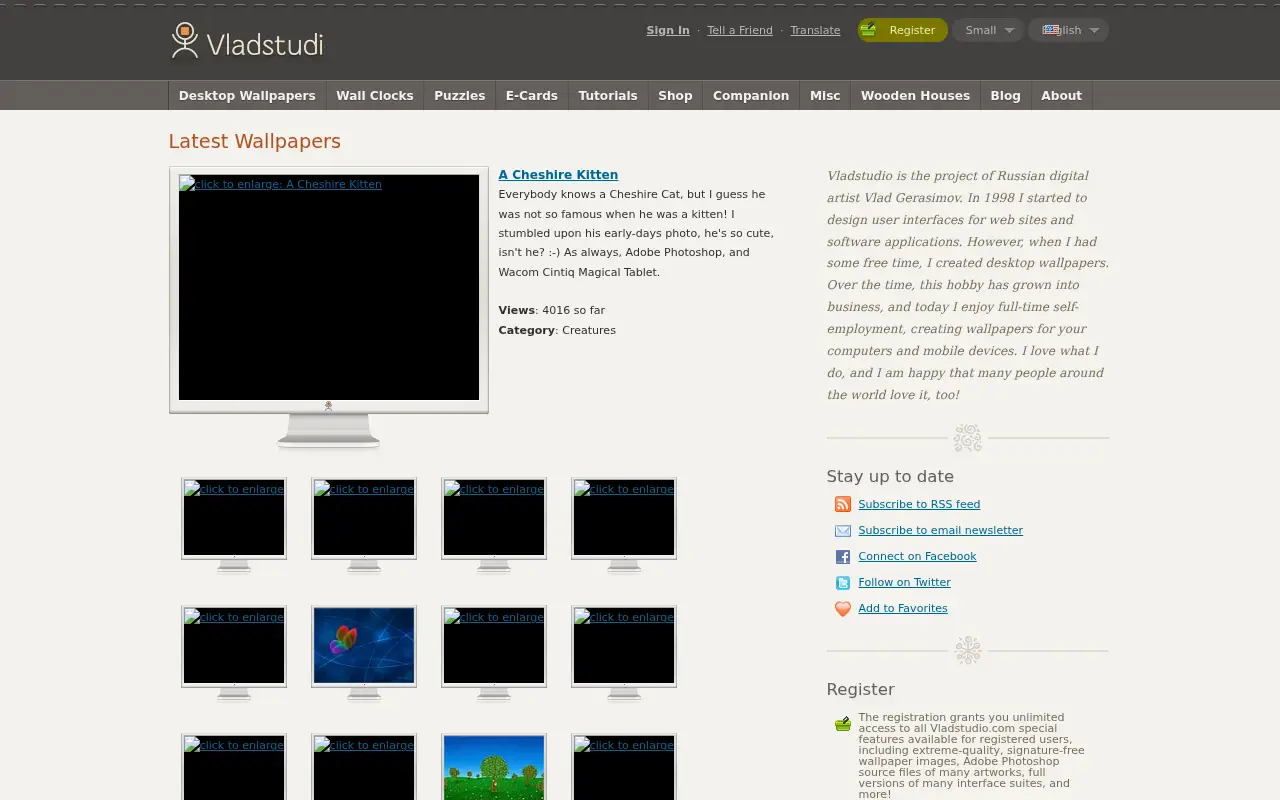
Task: Open the About page
Action: [1061, 96]
